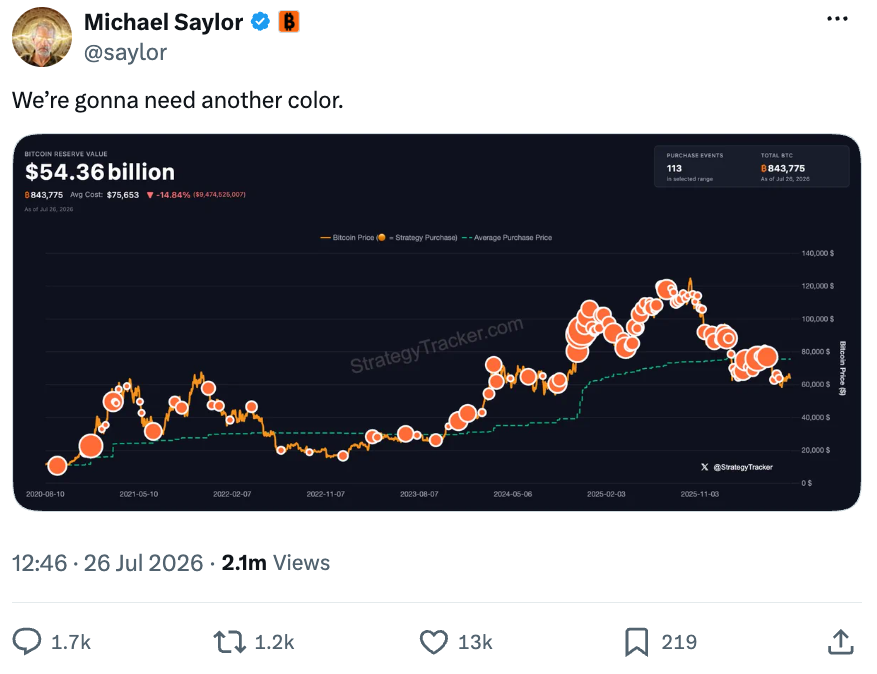
Task: Like the tweet with the heart icon
Action: 434,642
